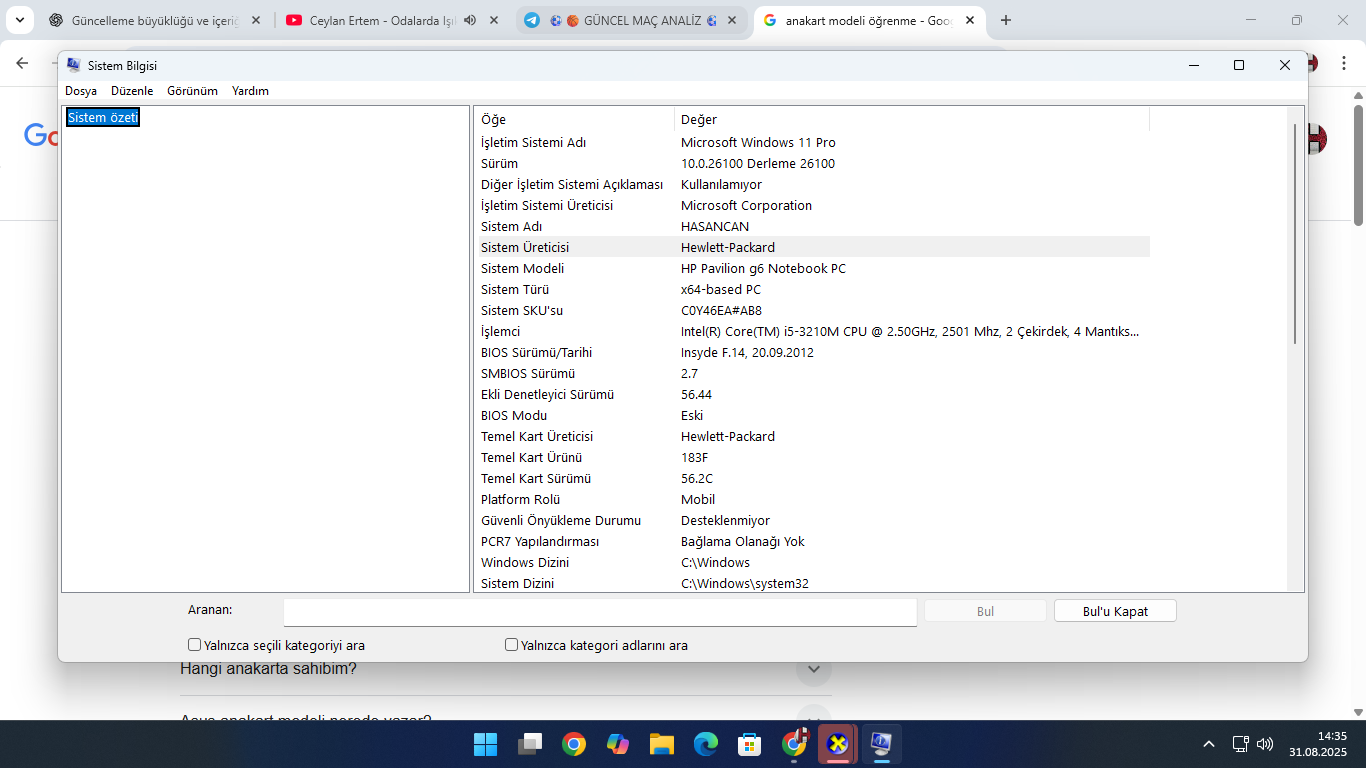The width and height of the screenshot is (1366, 768).
Task: Select the Sürüm row
Action: point(812,164)
